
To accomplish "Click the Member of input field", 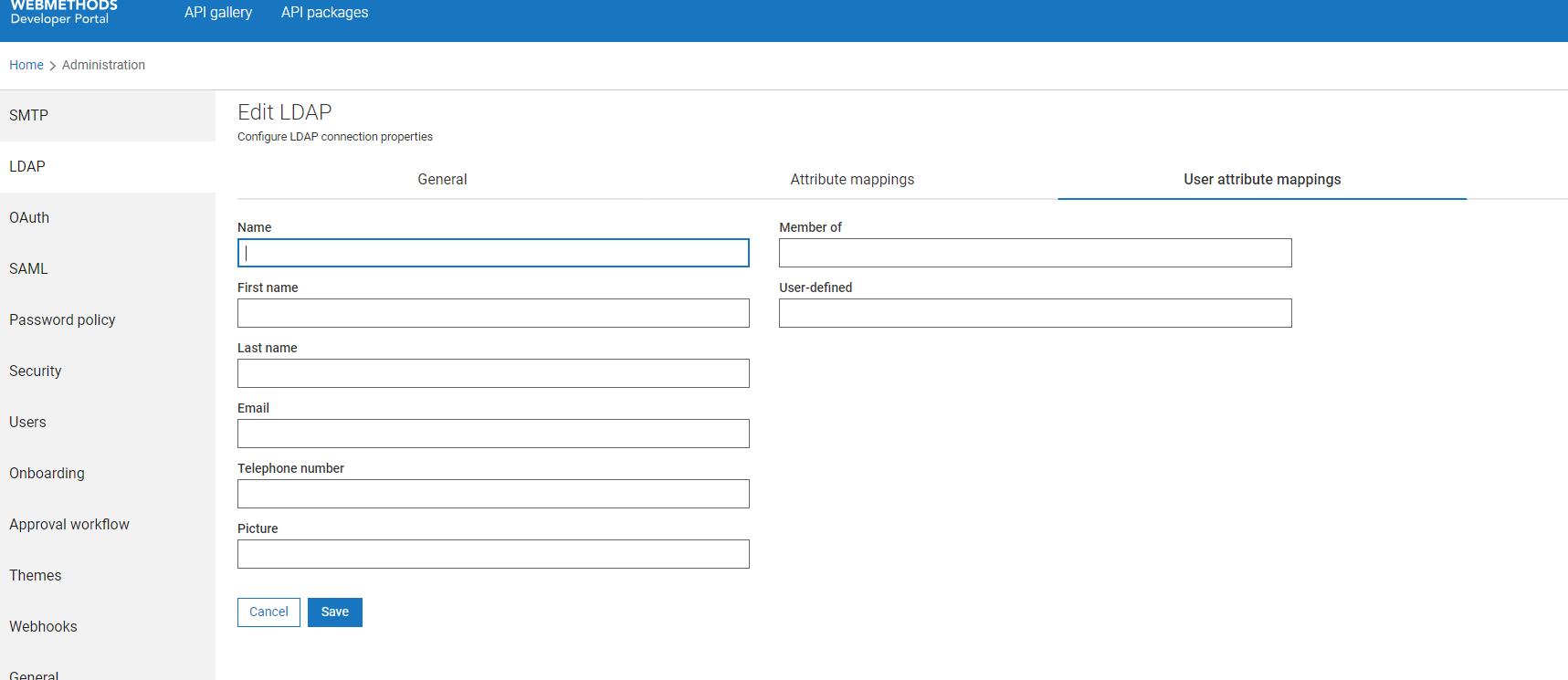I will tap(1035, 253).
